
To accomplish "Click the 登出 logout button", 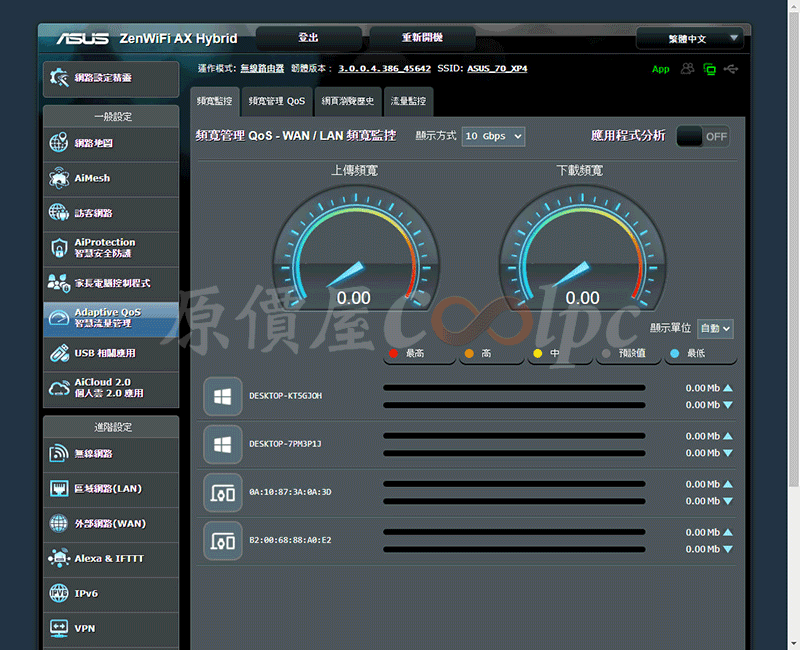I will point(309,38).
